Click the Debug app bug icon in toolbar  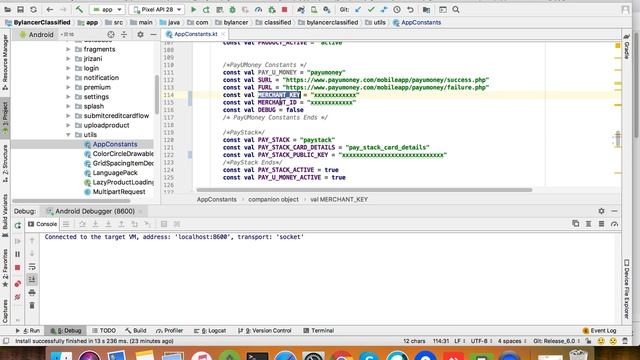pyautogui.click(x=232, y=9)
